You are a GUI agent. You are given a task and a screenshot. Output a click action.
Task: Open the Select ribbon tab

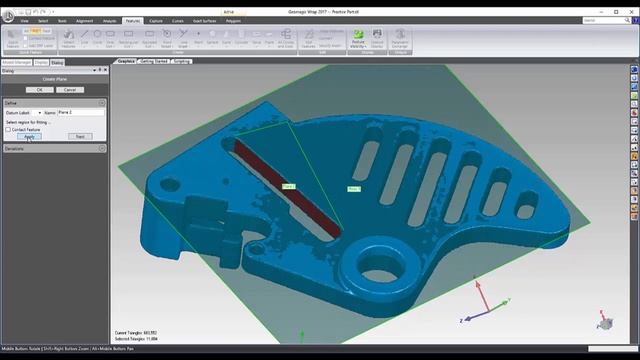coord(43,21)
